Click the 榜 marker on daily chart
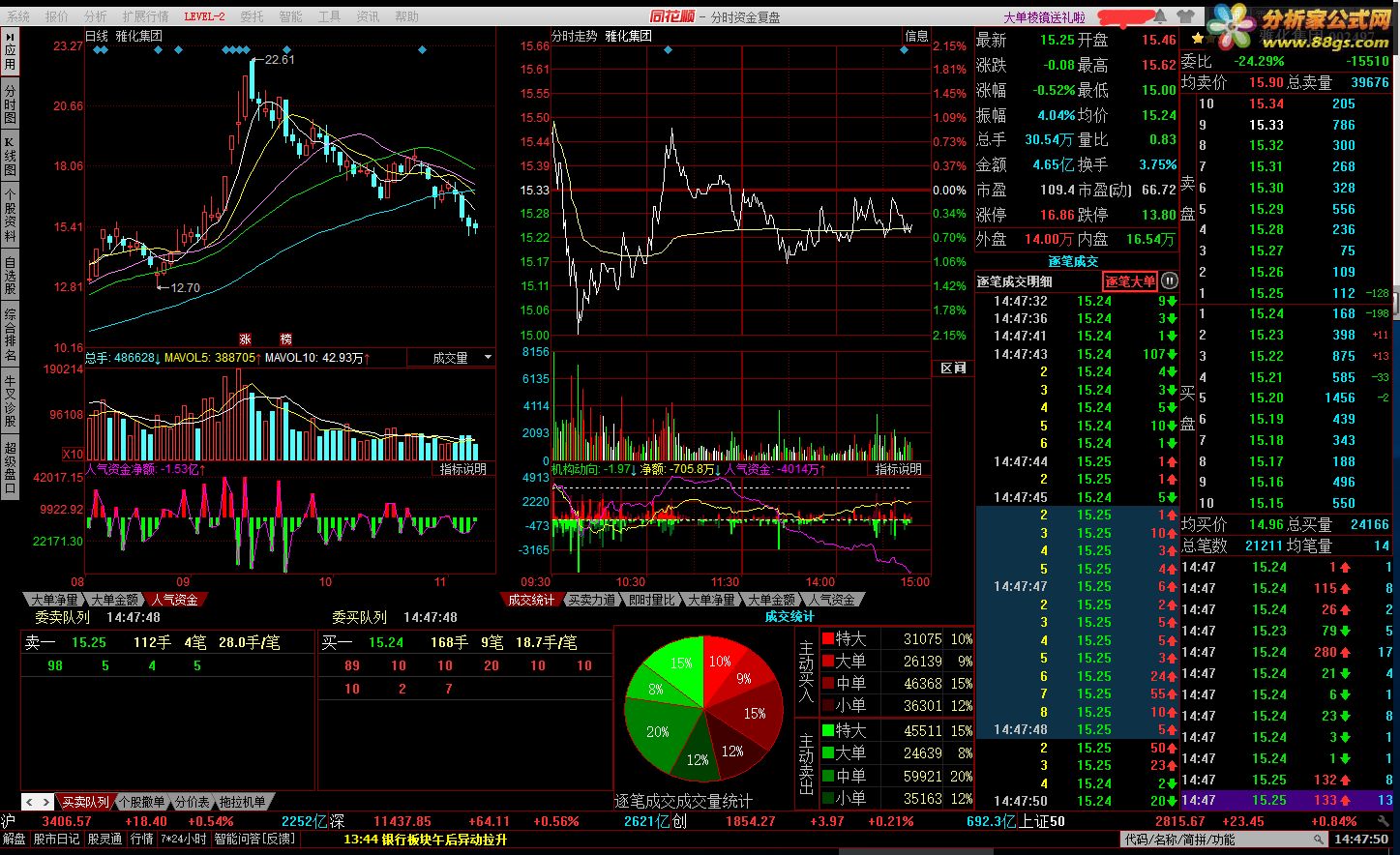 click(x=285, y=339)
